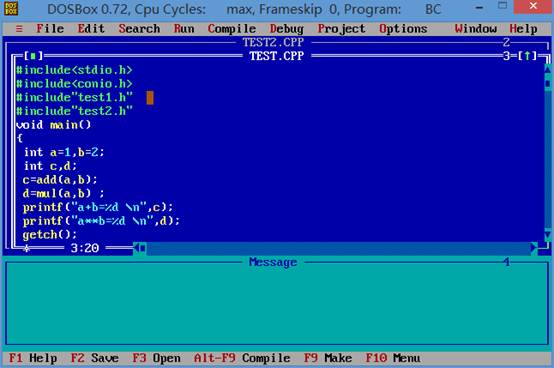Click the Message window number 4

[x=507, y=262]
